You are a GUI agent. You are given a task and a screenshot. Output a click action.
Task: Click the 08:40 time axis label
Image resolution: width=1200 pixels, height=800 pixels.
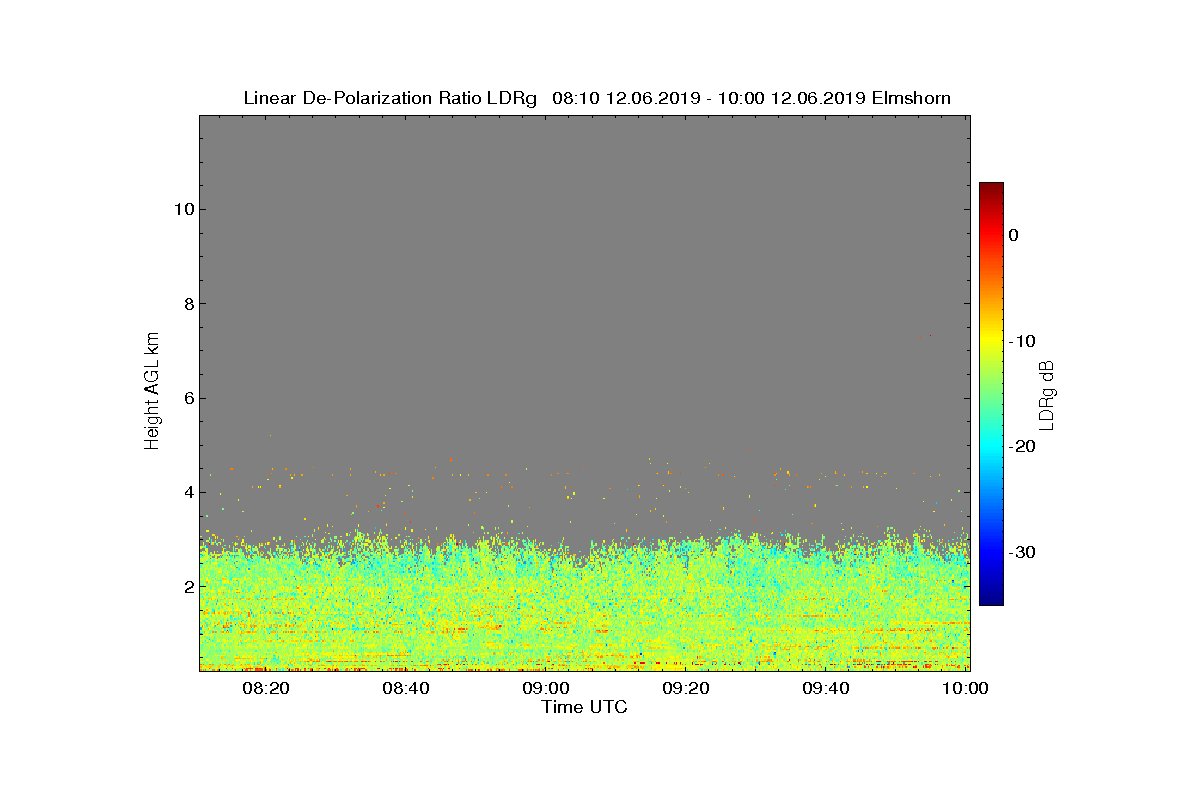(407, 688)
